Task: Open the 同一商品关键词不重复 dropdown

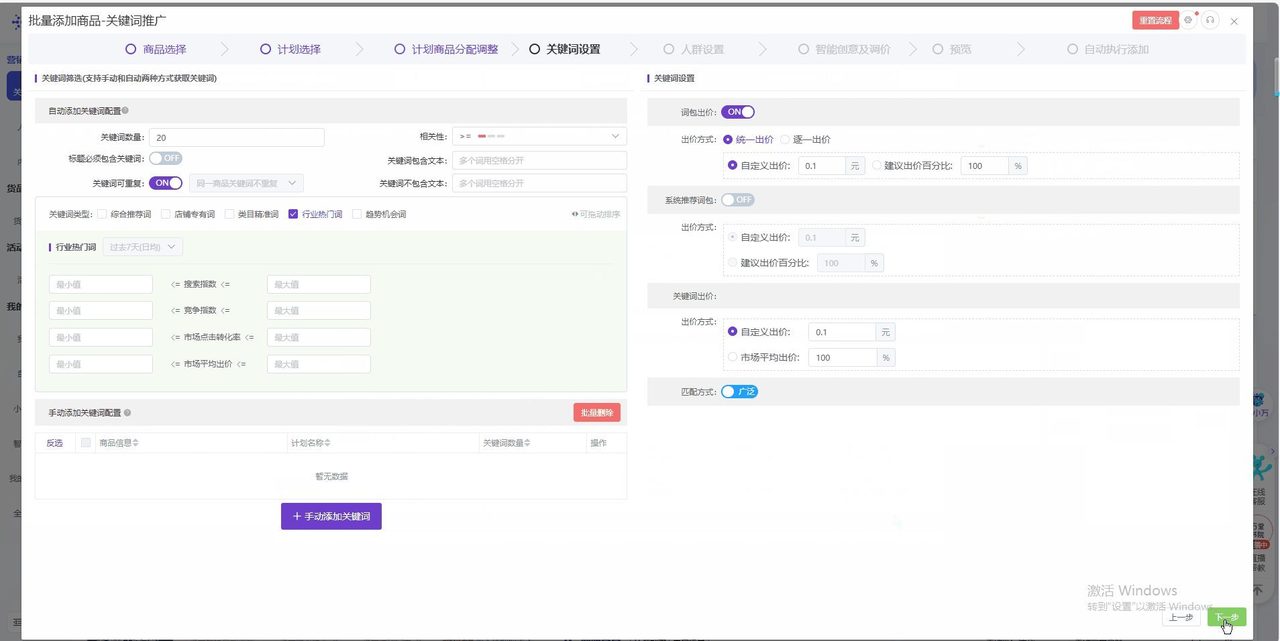Action: 246,183
